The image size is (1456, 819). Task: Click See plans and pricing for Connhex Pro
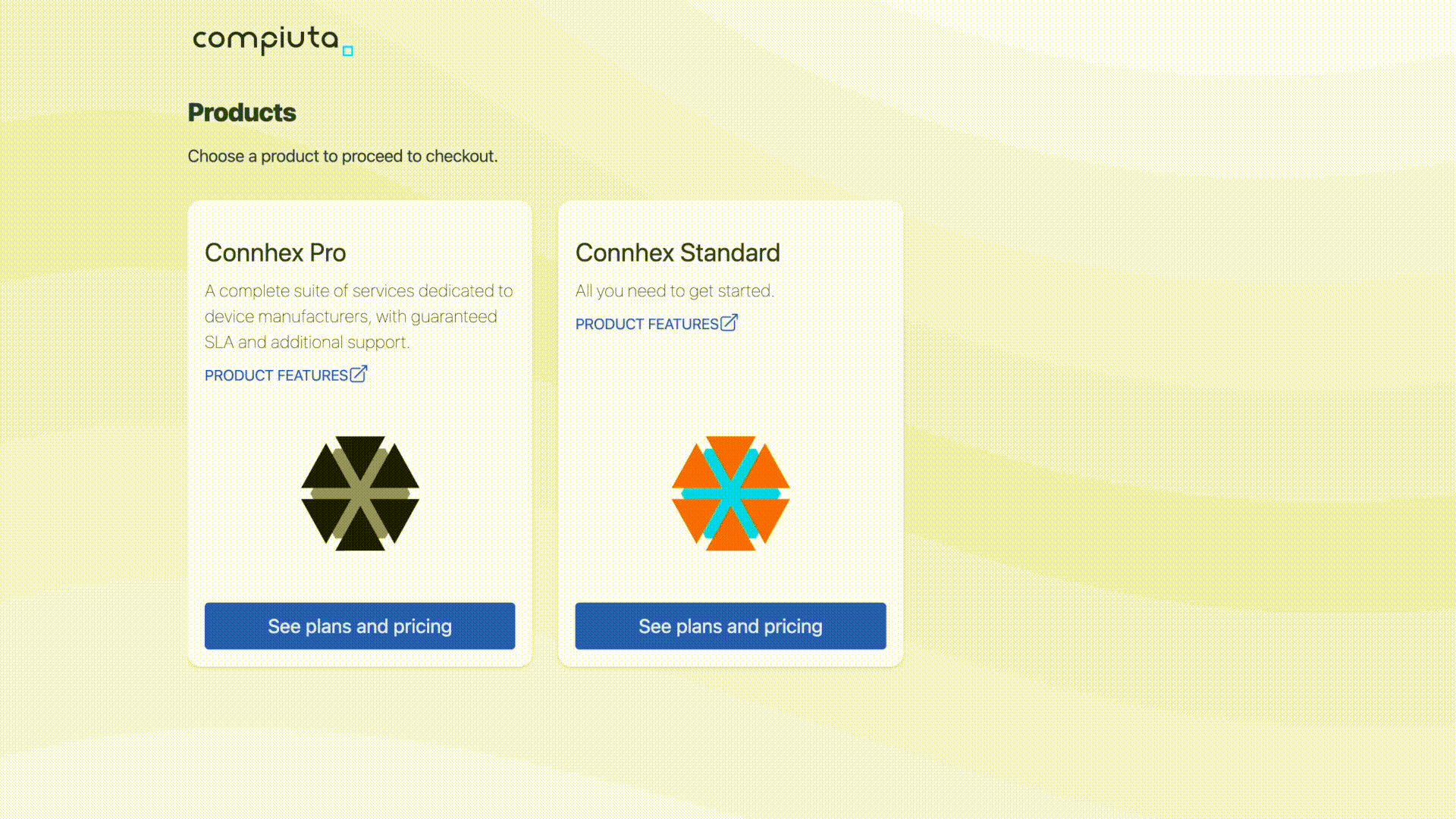(360, 626)
